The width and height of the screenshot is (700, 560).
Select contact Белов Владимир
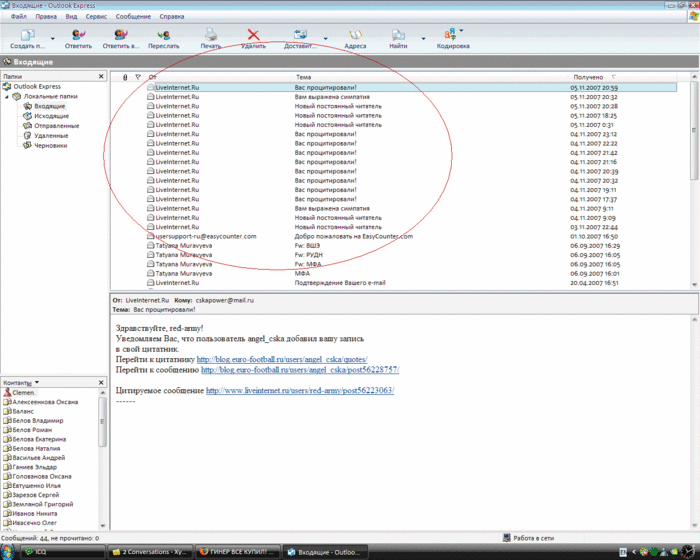coord(38,421)
